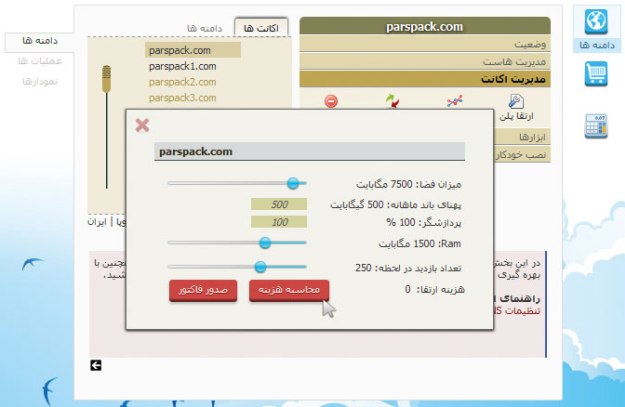Open the globe domains icon in sidebar

[x=596, y=22]
